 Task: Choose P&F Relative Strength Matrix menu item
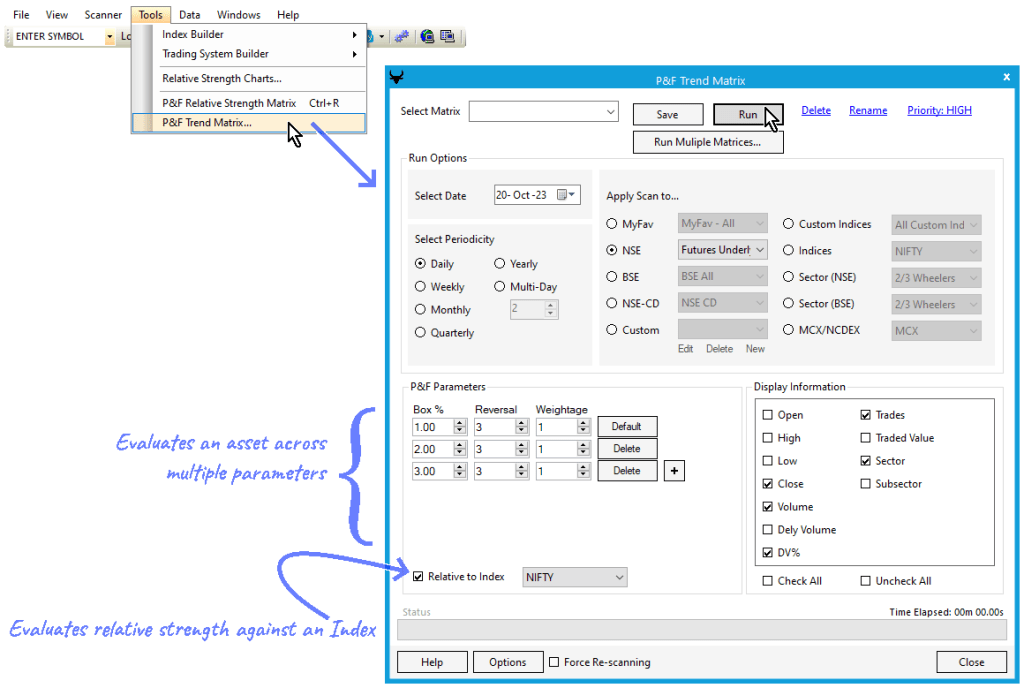pyautogui.click(x=229, y=103)
